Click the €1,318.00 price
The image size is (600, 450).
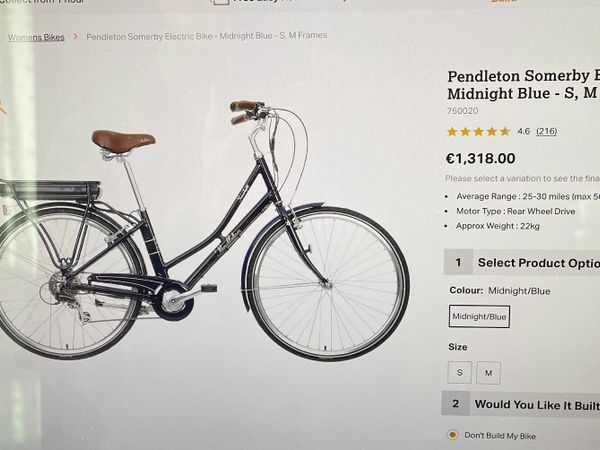click(x=481, y=158)
